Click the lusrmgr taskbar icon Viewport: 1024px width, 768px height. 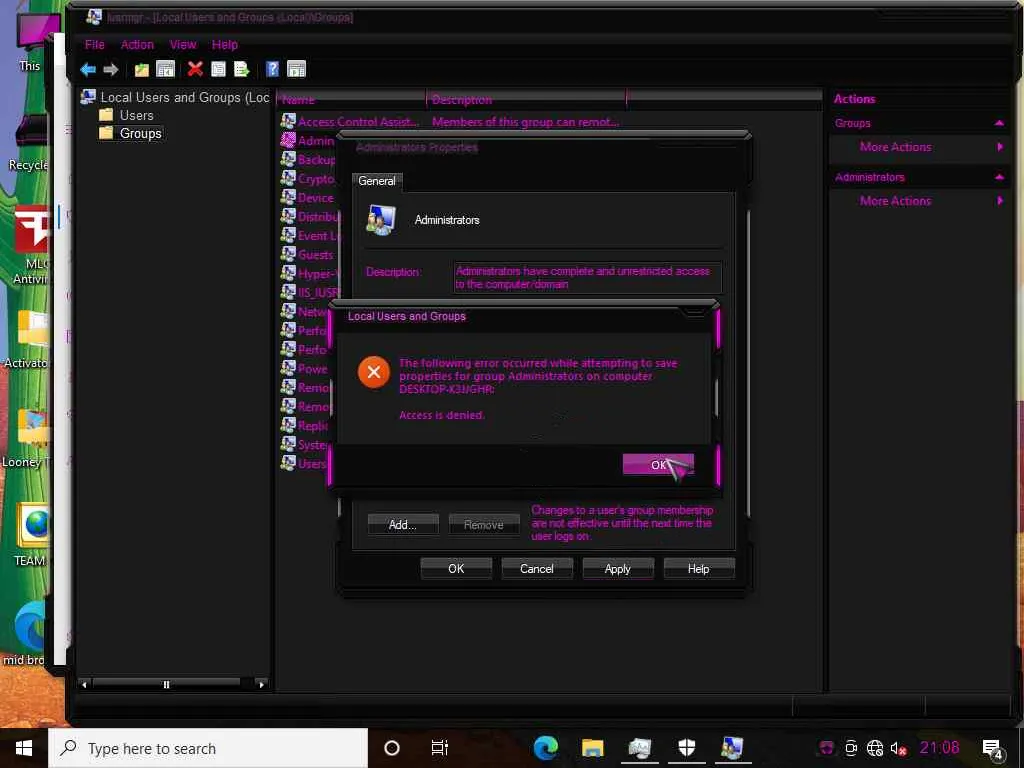pyautogui.click(x=733, y=748)
